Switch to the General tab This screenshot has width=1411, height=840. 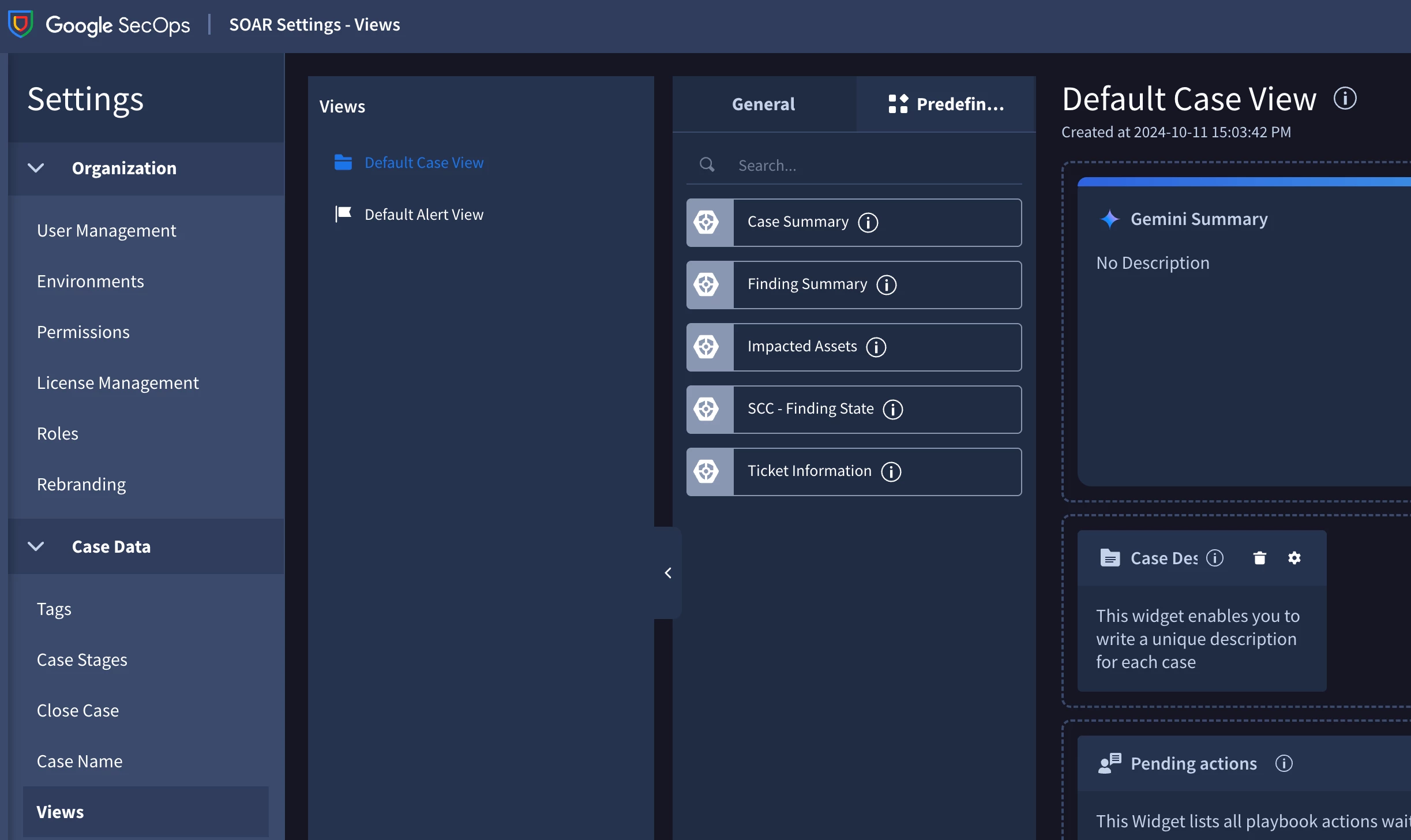[x=764, y=104]
